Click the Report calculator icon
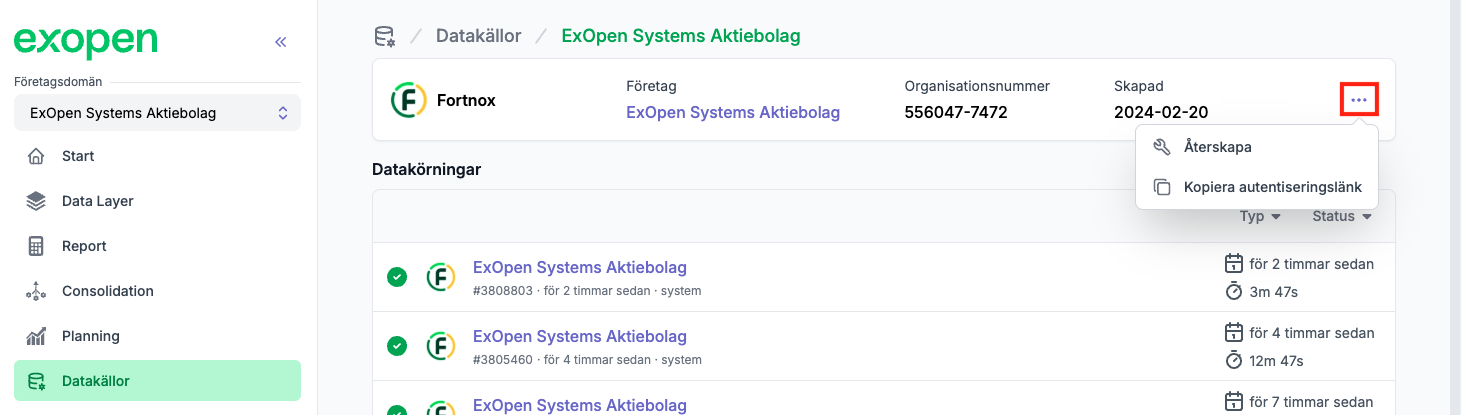Image resolution: width=1462 pixels, height=415 pixels. [x=36, y=246]
